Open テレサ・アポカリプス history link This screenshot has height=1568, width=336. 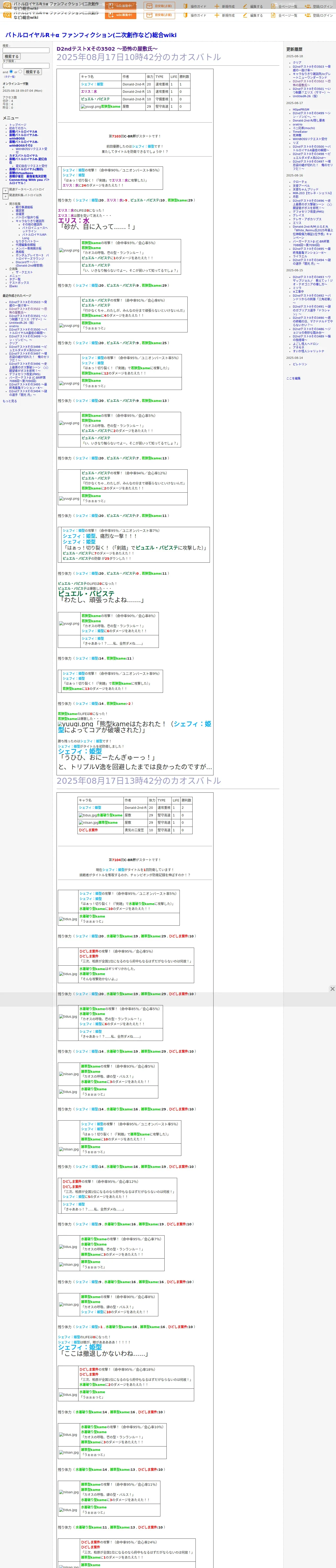[307, 219]
